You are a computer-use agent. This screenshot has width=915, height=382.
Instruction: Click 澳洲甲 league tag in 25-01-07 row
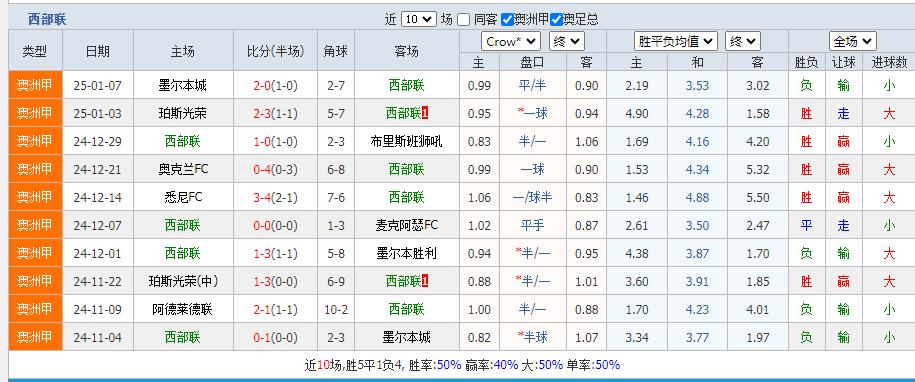click(x=35, y=86)
